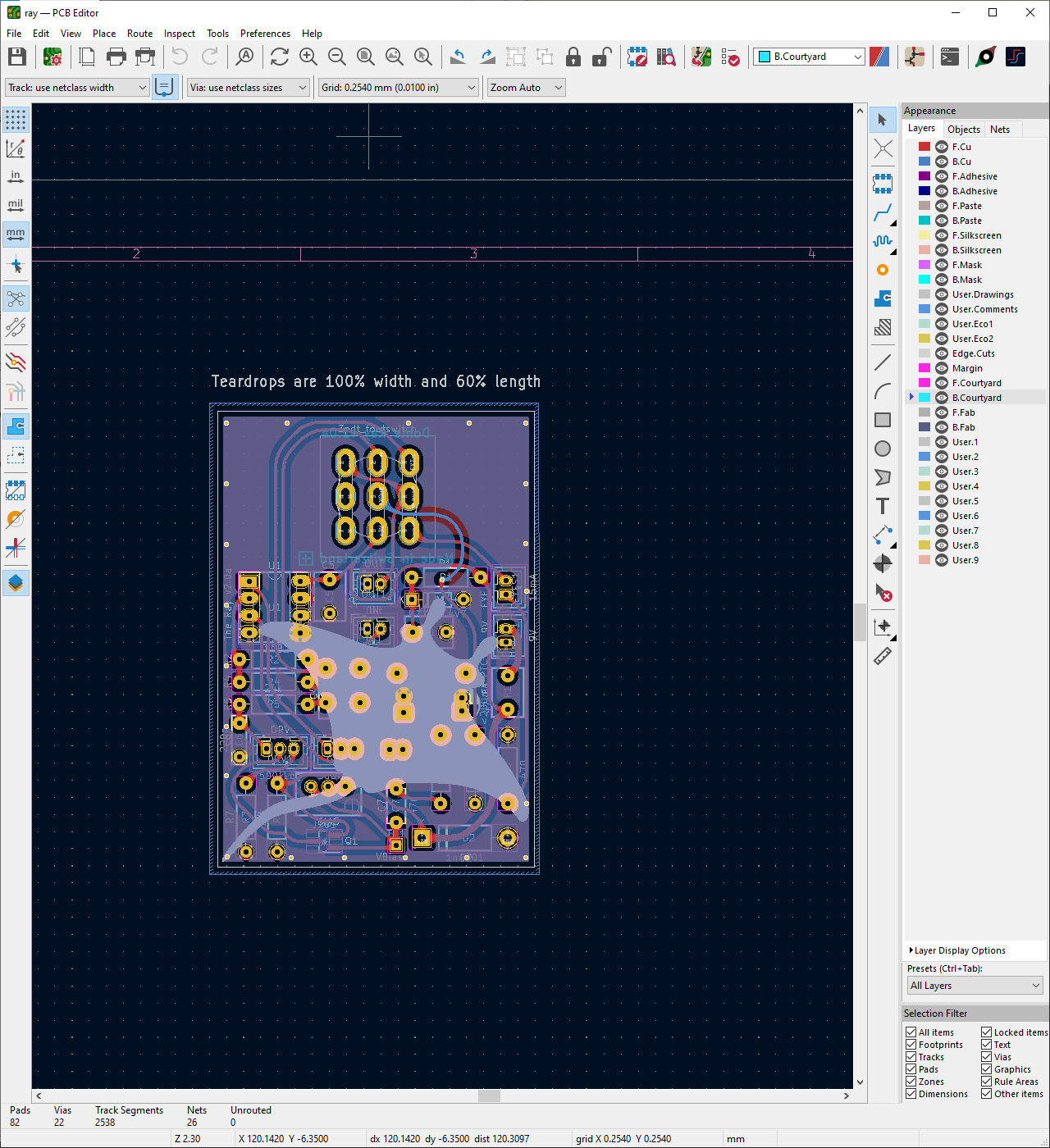Expand Layer Display Options
Viewport: 1050px width, 1148px height.
[x=959, y=950]
